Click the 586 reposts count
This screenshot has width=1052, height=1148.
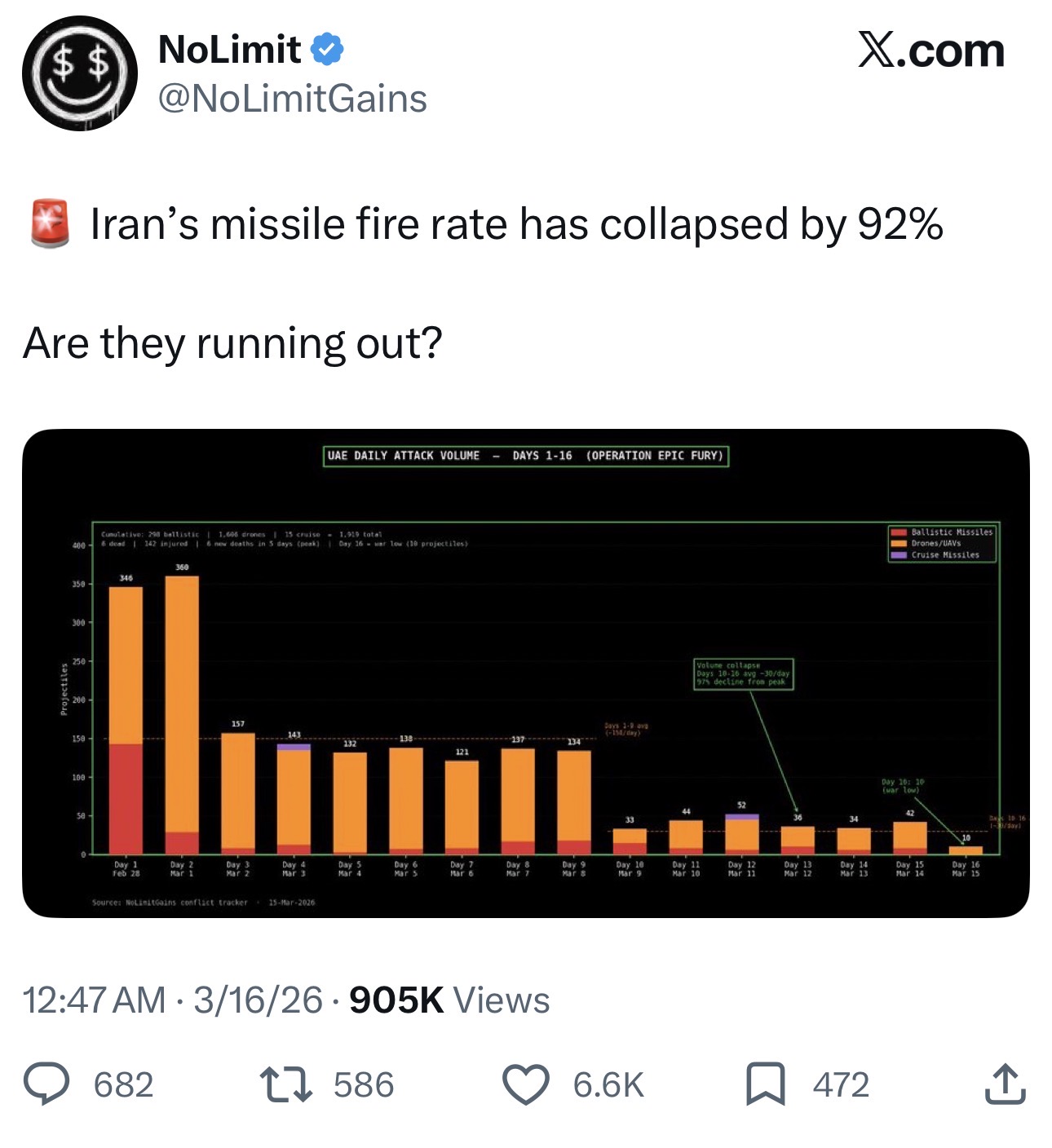click(x=364, y=1085)
